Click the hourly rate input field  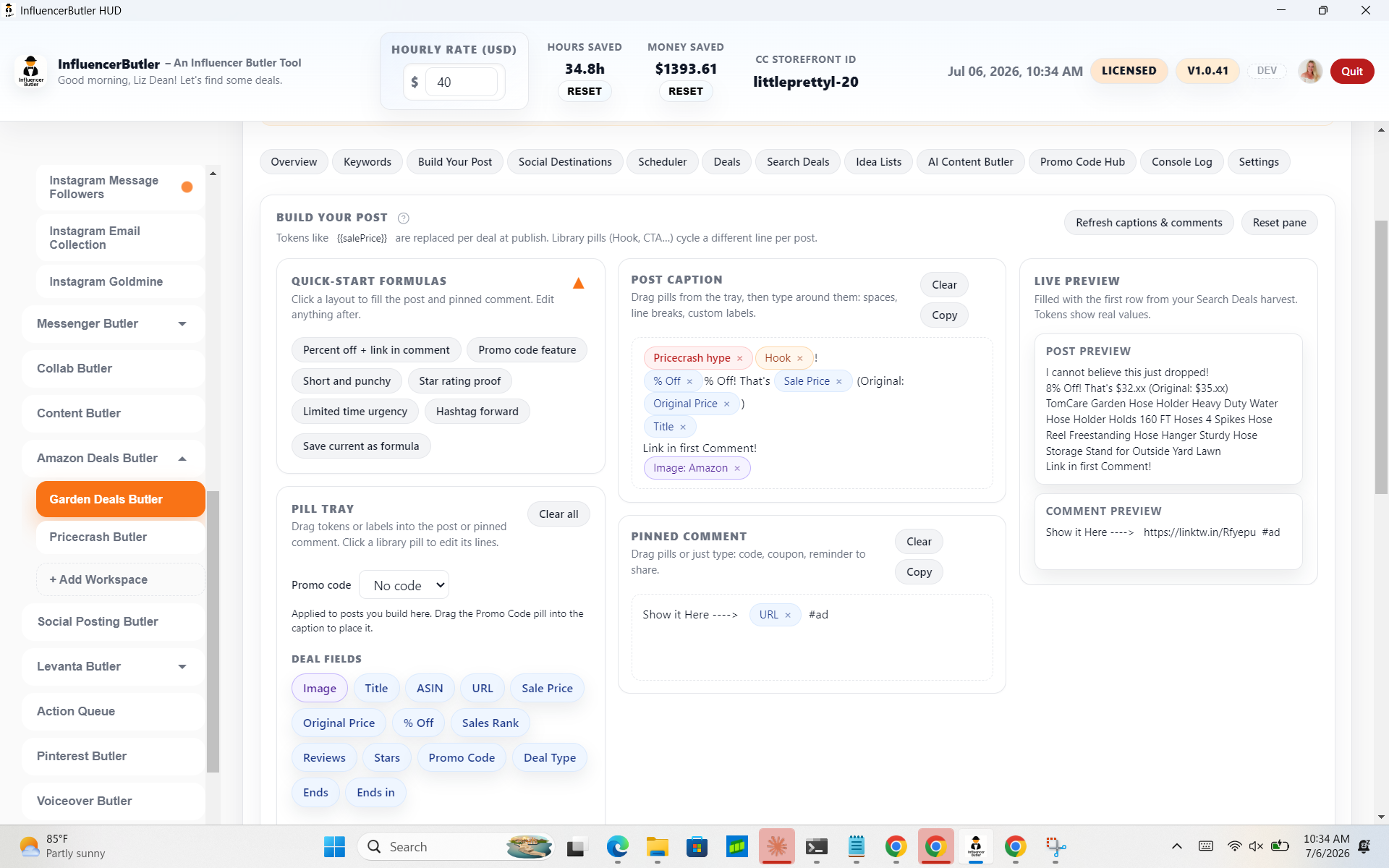click(462, 82)
